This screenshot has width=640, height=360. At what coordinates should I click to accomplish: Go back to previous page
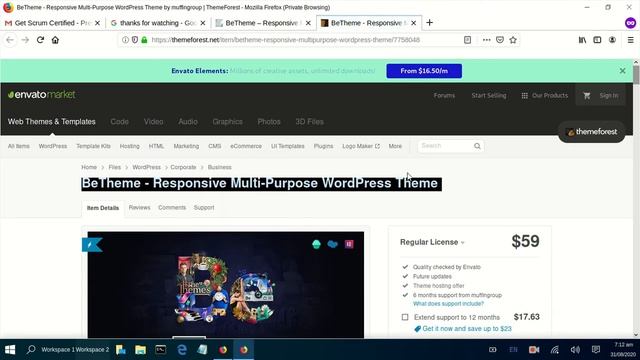[x=10, y=40]
